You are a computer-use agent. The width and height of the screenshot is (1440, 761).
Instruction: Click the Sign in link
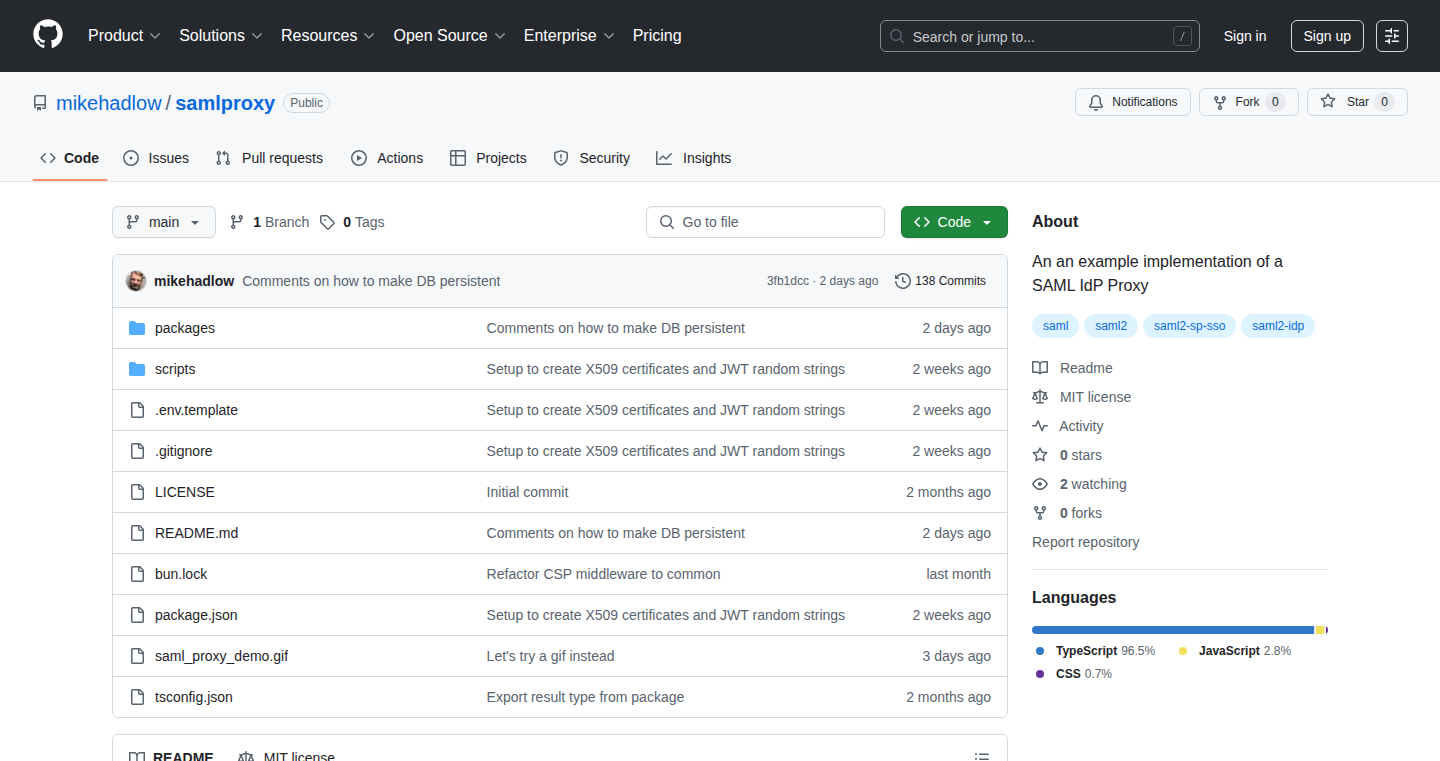tap(1245, 36)
